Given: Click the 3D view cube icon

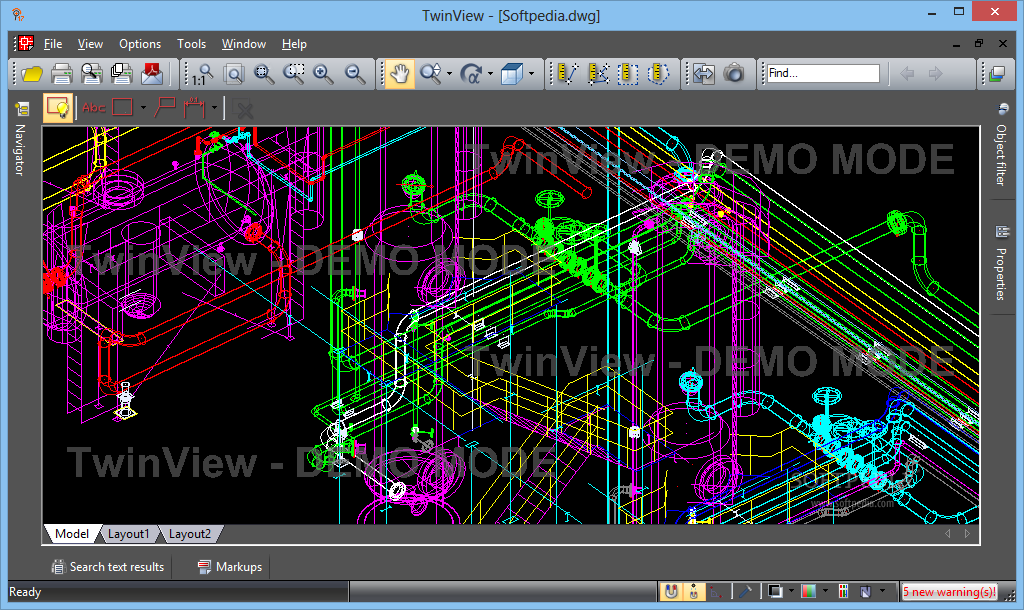Looking at the screenshot, I should click(x=511, y=74).
